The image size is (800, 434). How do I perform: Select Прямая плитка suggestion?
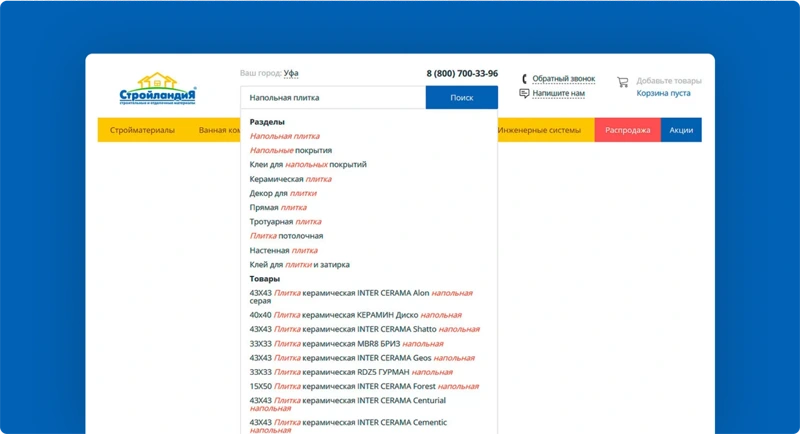click(278, 208)
